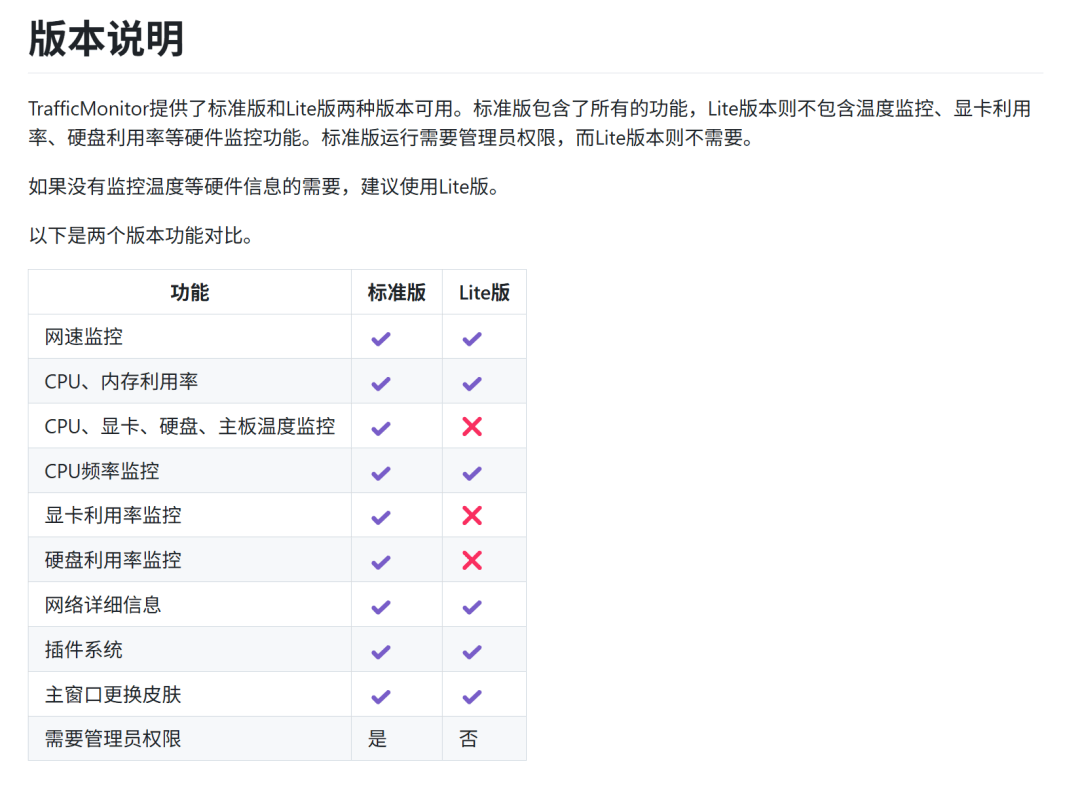Click the 网速监控 standard version checkmark
Viewport: 1080px width, 794px height.
(x=380, y=338)
